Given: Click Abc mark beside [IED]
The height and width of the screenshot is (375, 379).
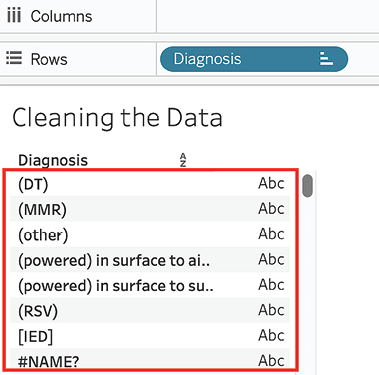Looking at the screenshot, I should coord(271,336).
